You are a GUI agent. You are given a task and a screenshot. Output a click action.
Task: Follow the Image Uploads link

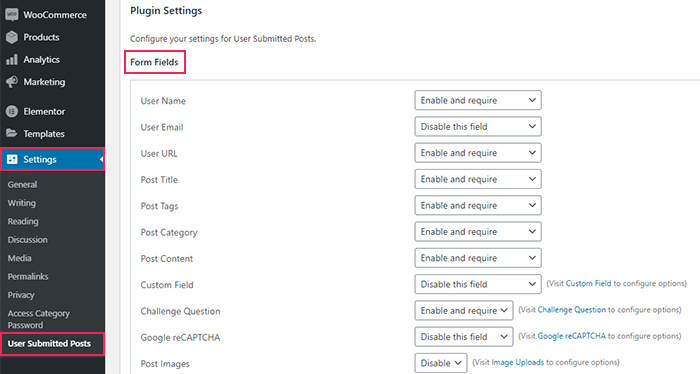coord(517,362)
